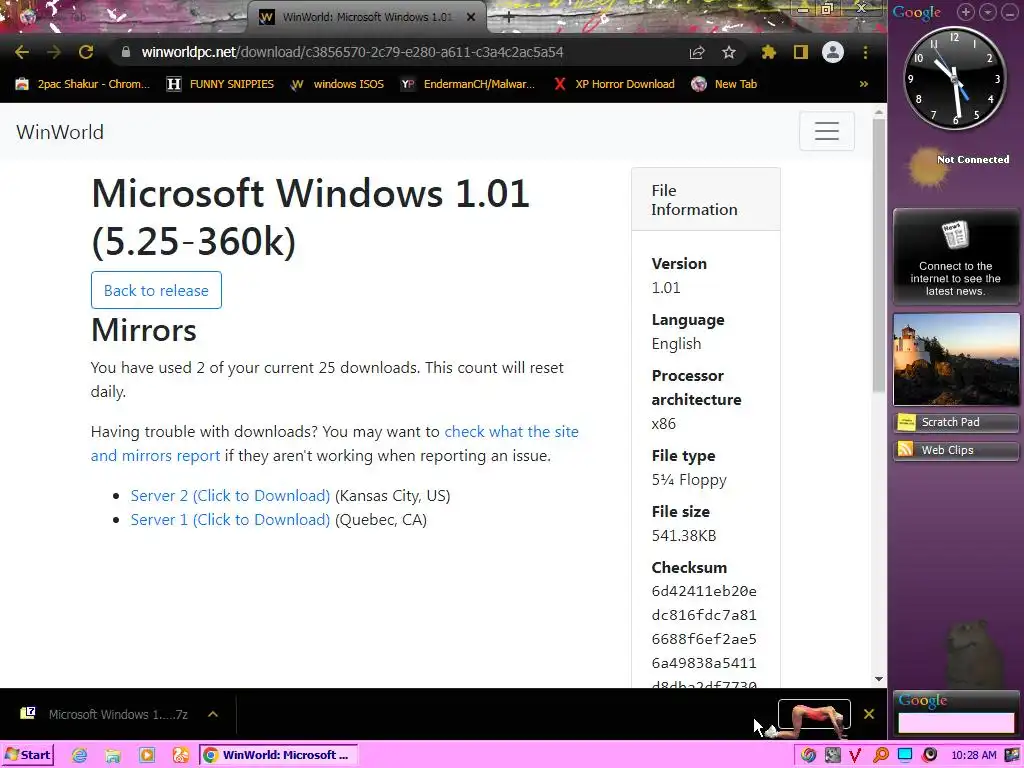
Task: Click news gadget panel
Action: 955,257
